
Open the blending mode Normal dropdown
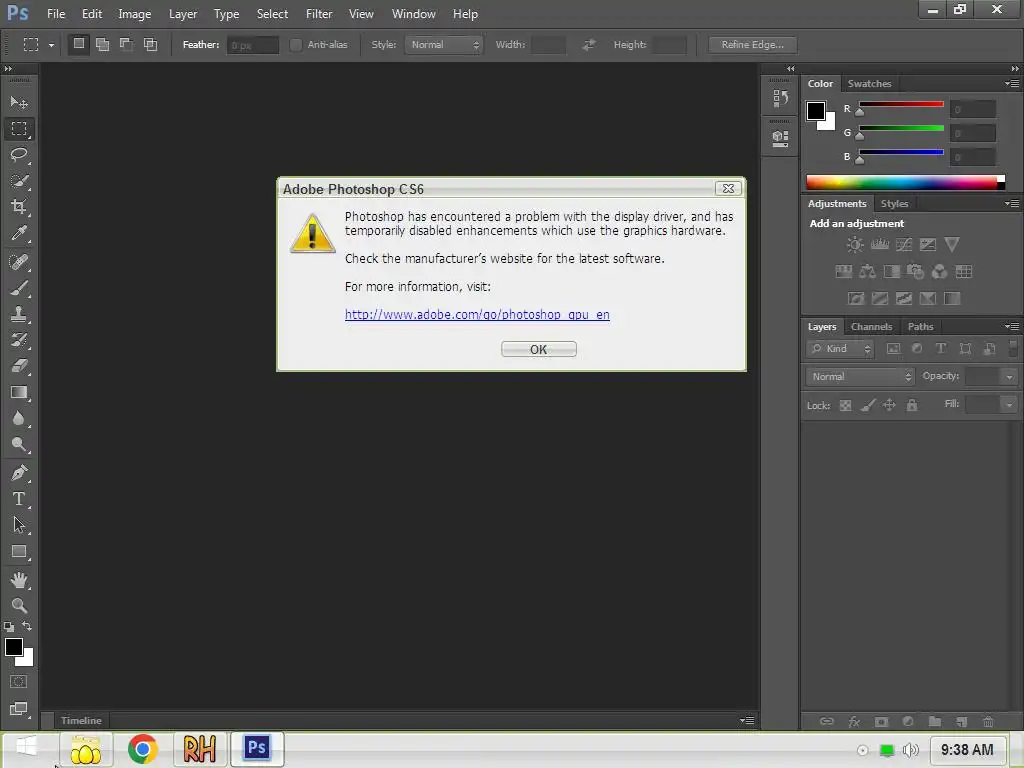pos(859,377)
